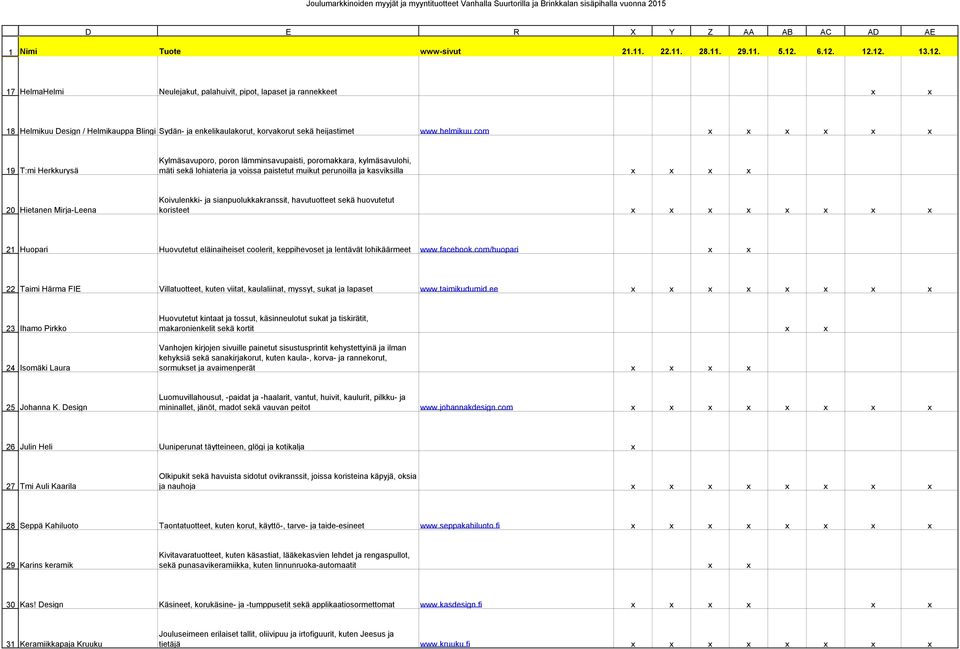Select the 'Huopari' name cell
960x649 pixels.
click(88, 234)
